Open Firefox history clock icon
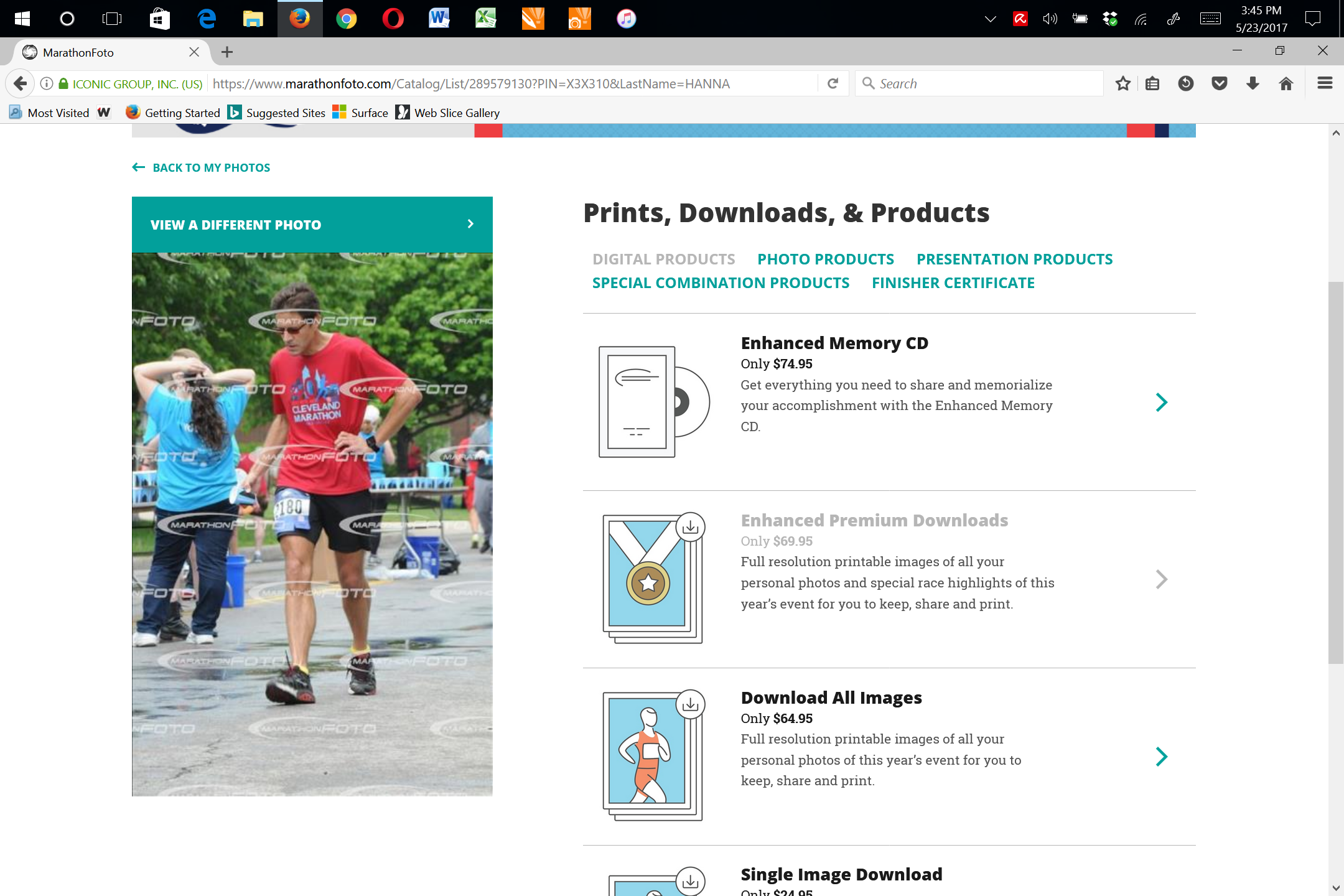 (x=1186, y=83)
